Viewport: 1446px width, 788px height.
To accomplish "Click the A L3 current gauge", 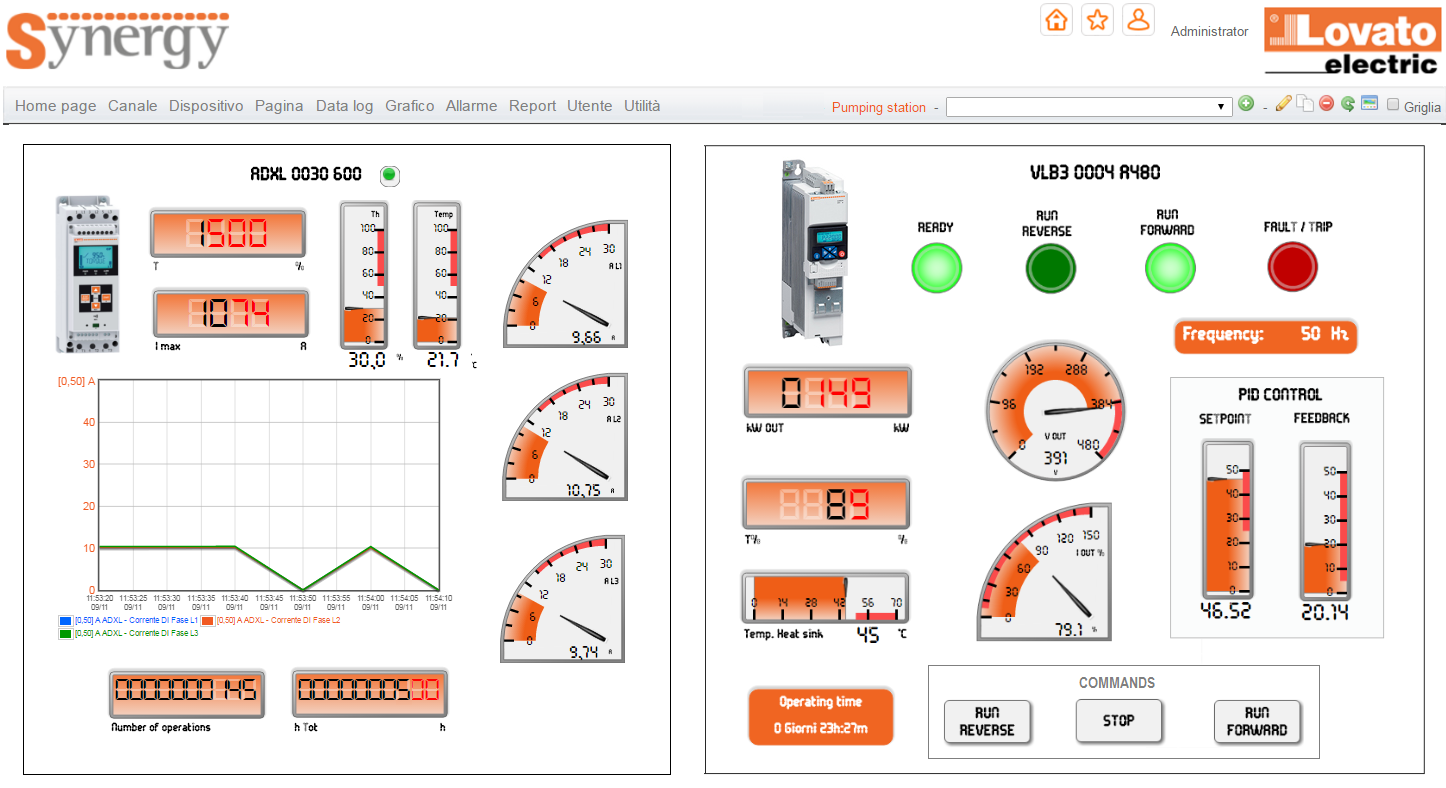I will click(563, 599).
